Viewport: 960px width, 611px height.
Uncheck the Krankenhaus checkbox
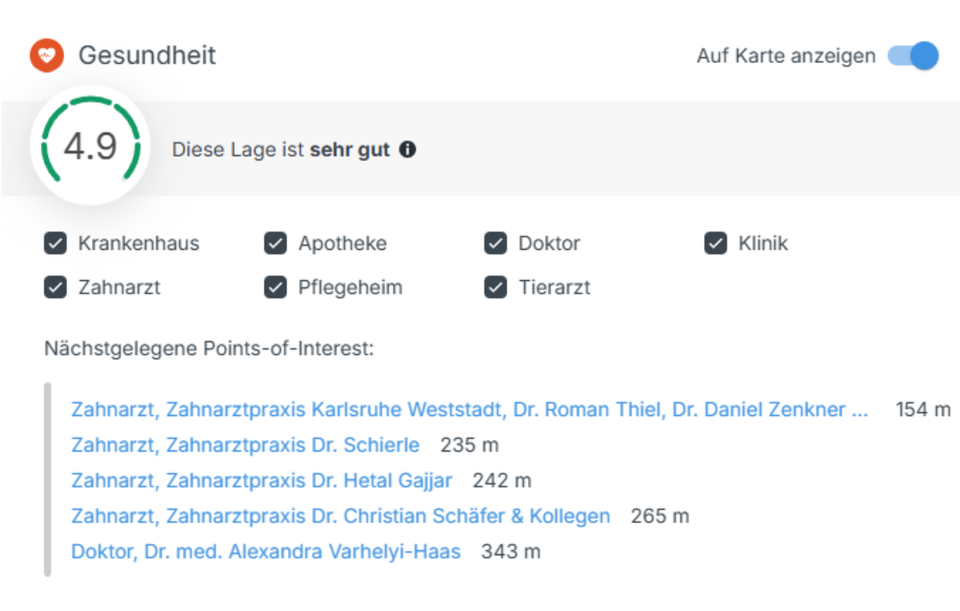55,243
